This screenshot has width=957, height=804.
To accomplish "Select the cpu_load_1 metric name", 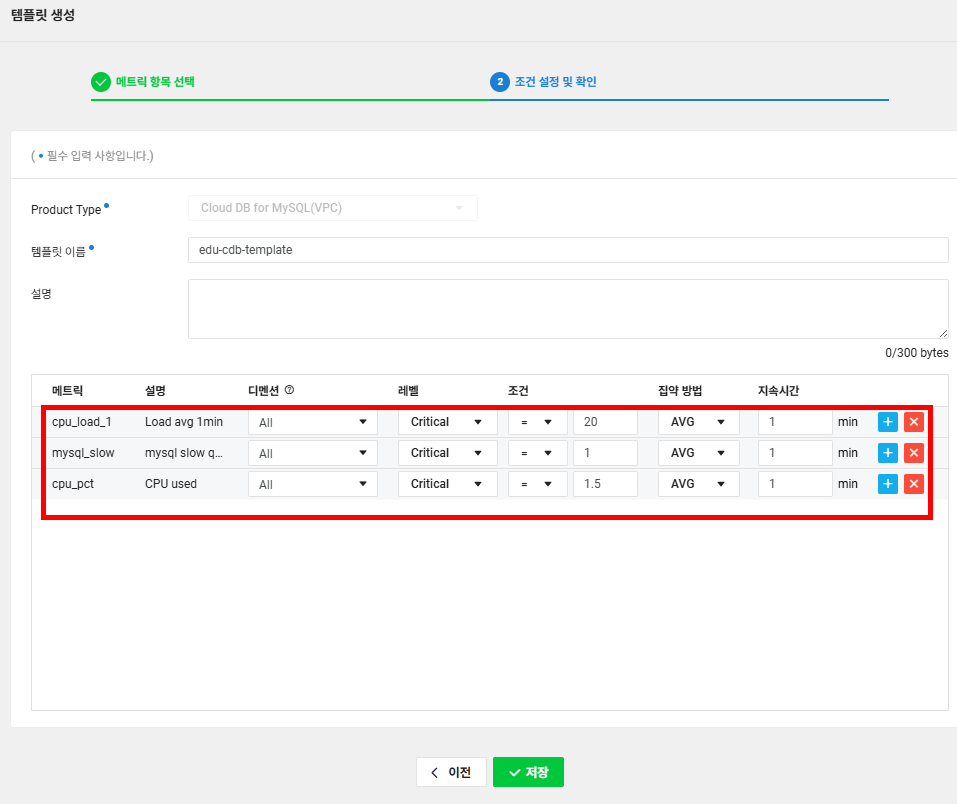I will coord(82,422).
